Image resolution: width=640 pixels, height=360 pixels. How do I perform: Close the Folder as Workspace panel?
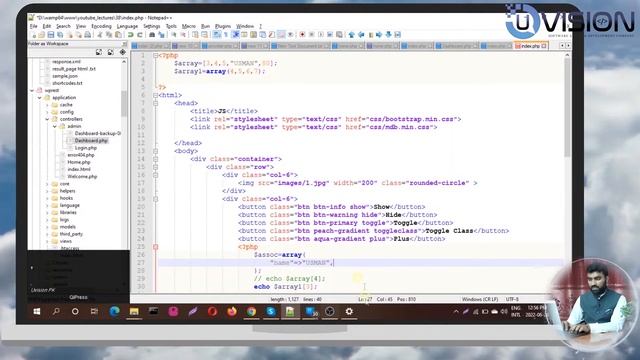click(124, 44)
